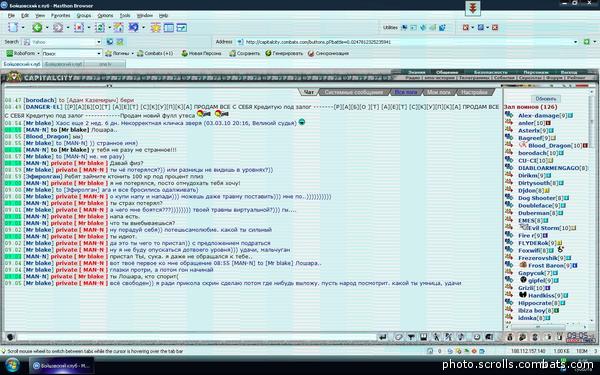Click the Combats (+1) RoboForm button

pyautogui.click(x=155, y=53)
